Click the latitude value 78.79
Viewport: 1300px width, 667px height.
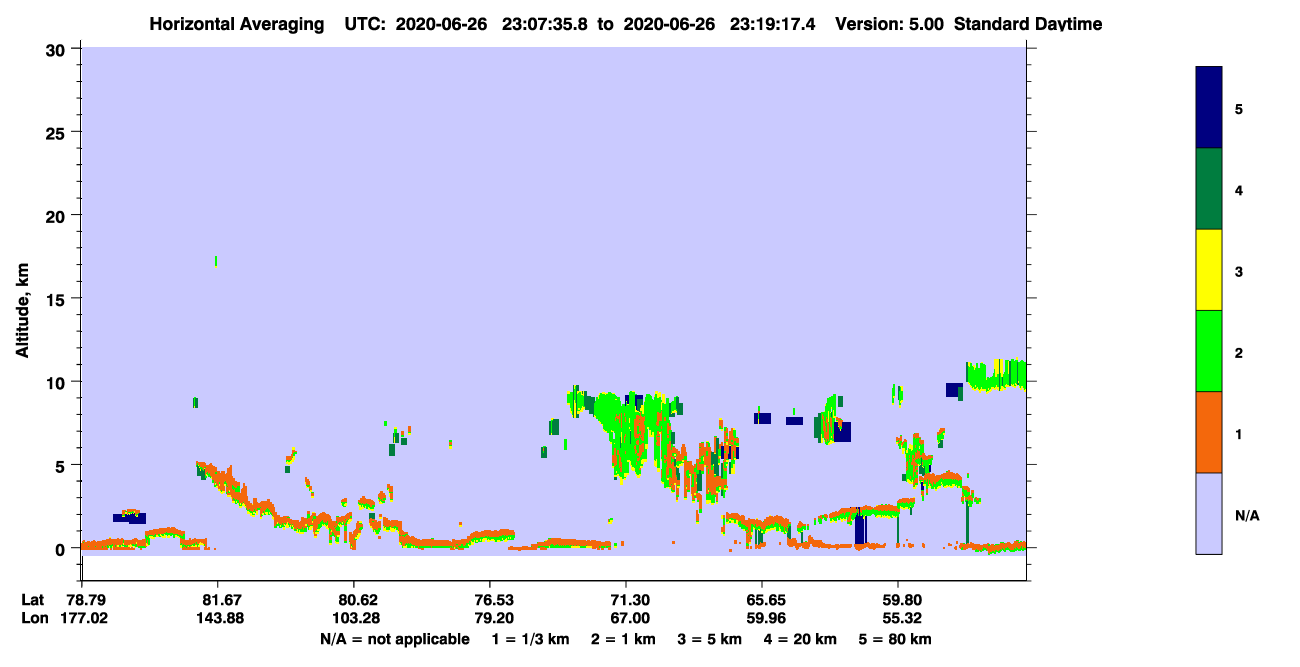87,600
